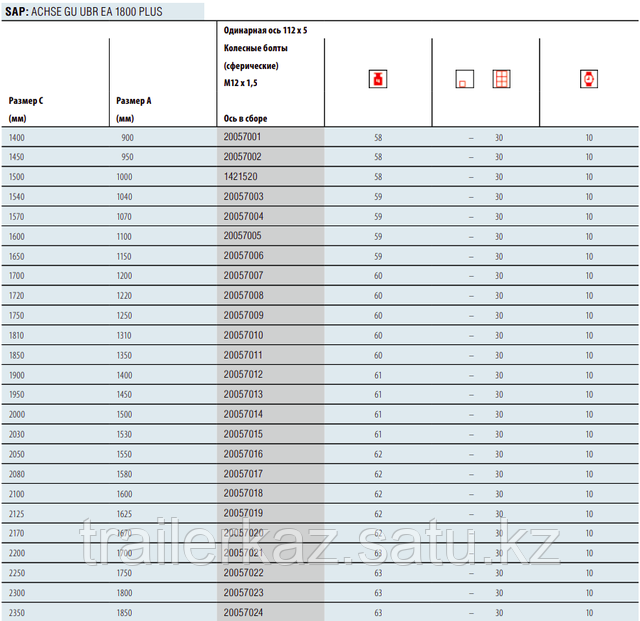Click size A value 1800
The width and height of the screenshot is (640, 621).
[x=124, y=593]
